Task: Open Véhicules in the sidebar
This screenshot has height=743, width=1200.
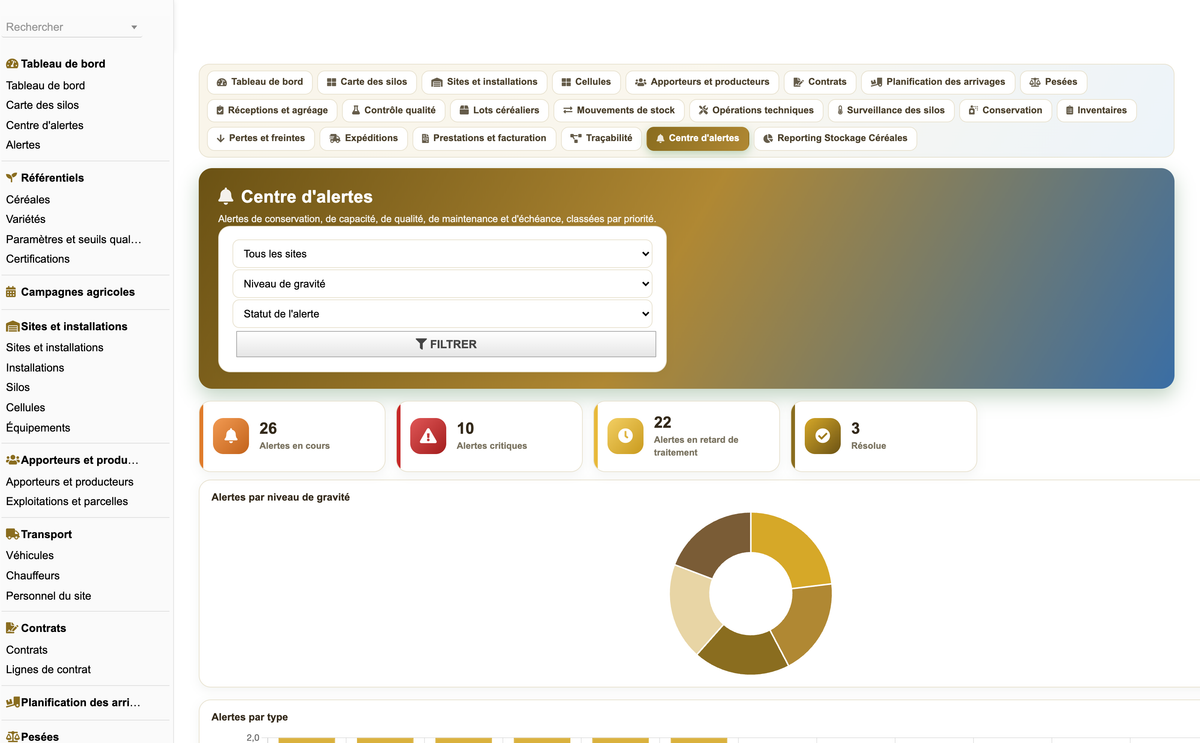Action: [30, 555]
